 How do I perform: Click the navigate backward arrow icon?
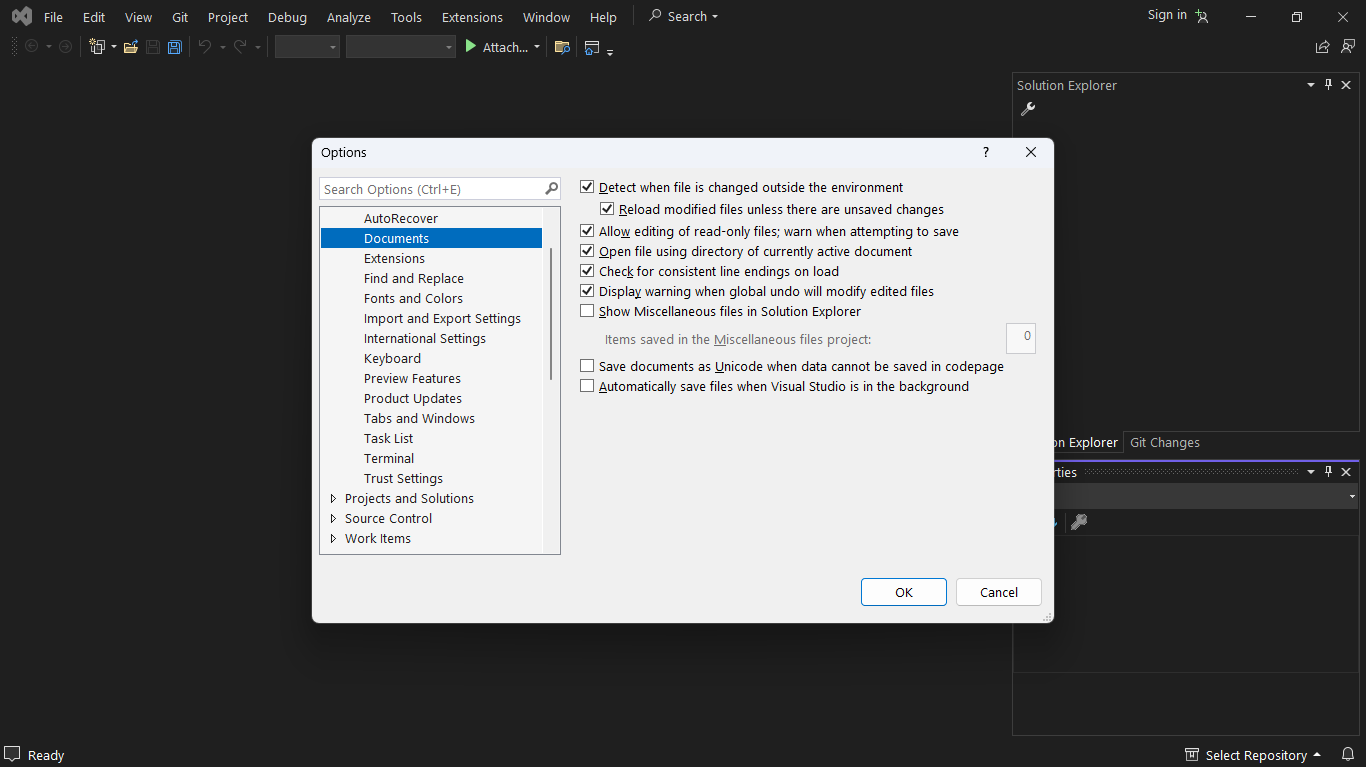(x=30, y=46)
